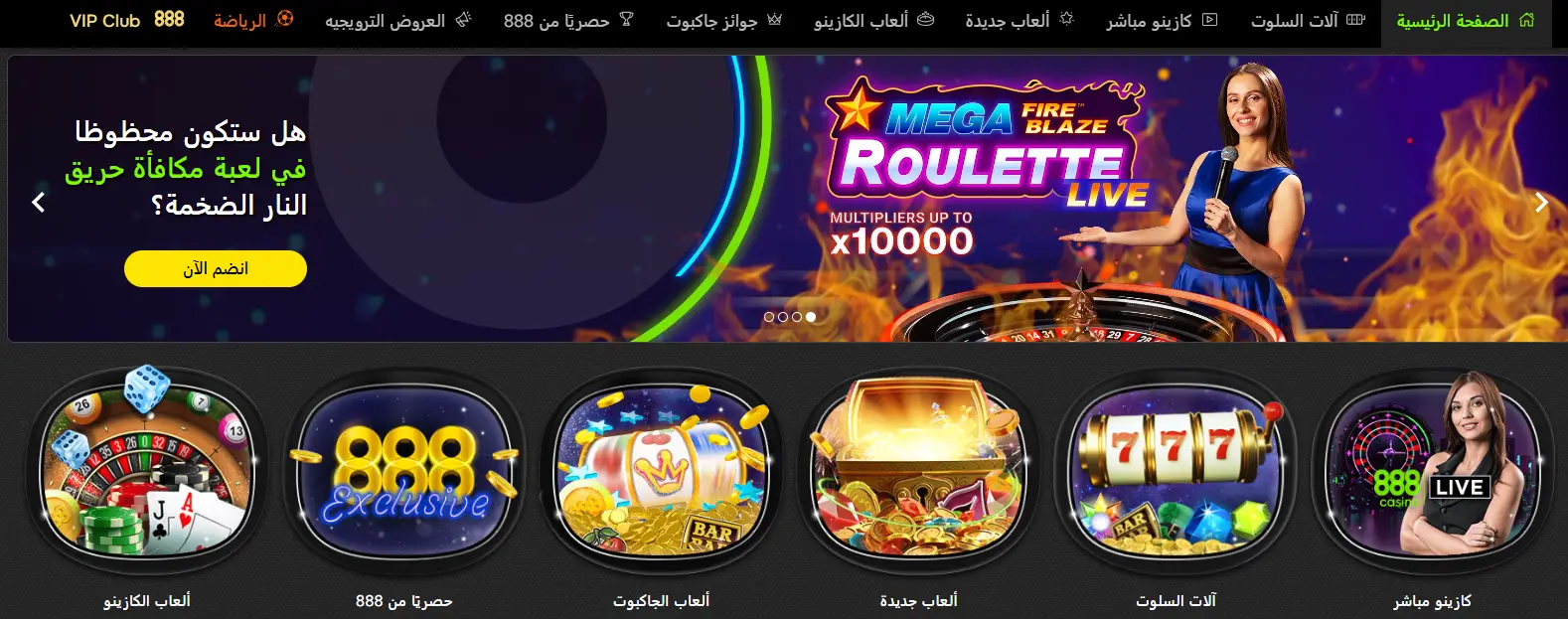Select the first carousel dot indicator
This screenshot has height=619, width=1568.
point(769,317)
